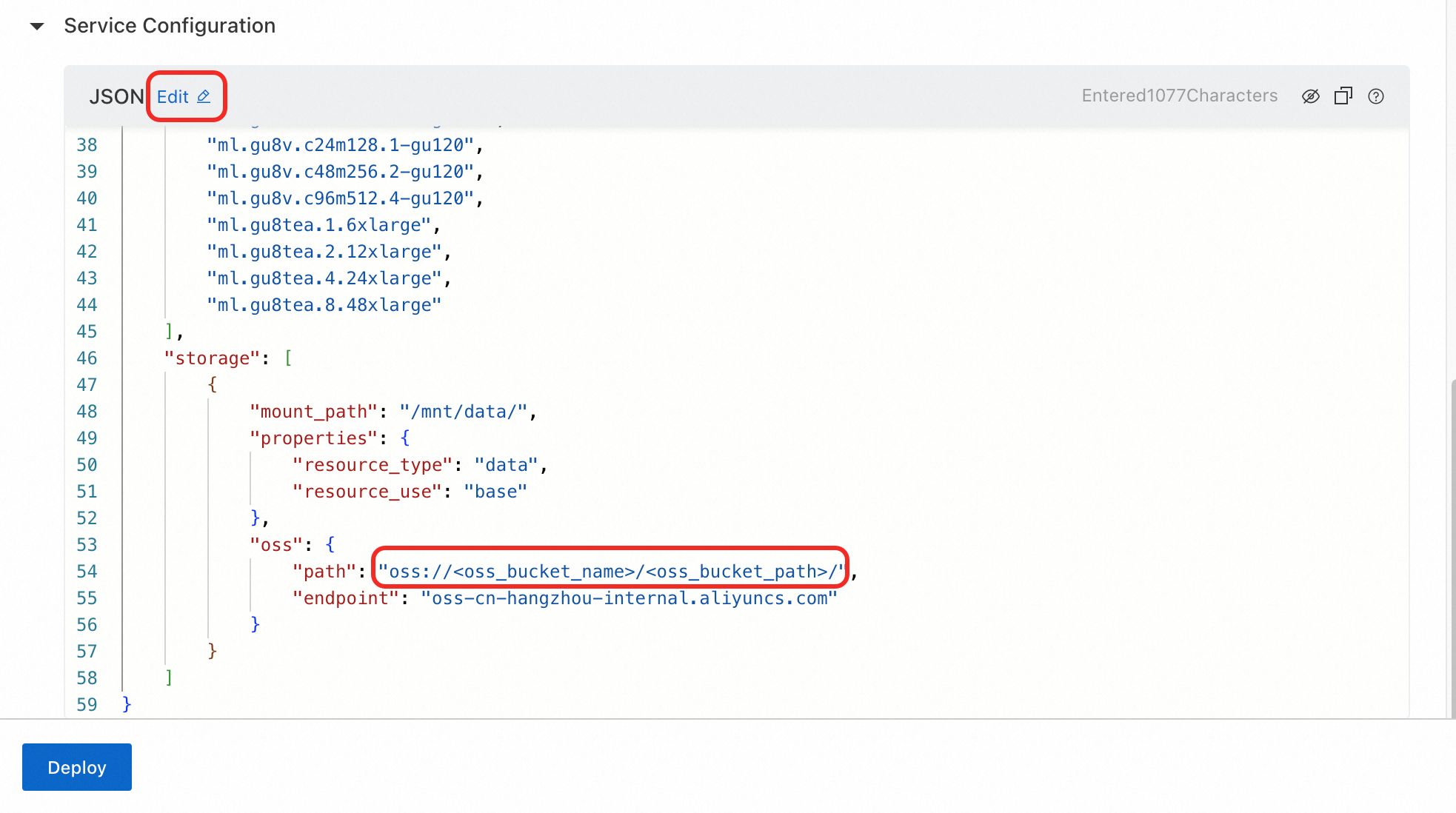Copy the JSON using the copy icon

tap(1343, 96)
